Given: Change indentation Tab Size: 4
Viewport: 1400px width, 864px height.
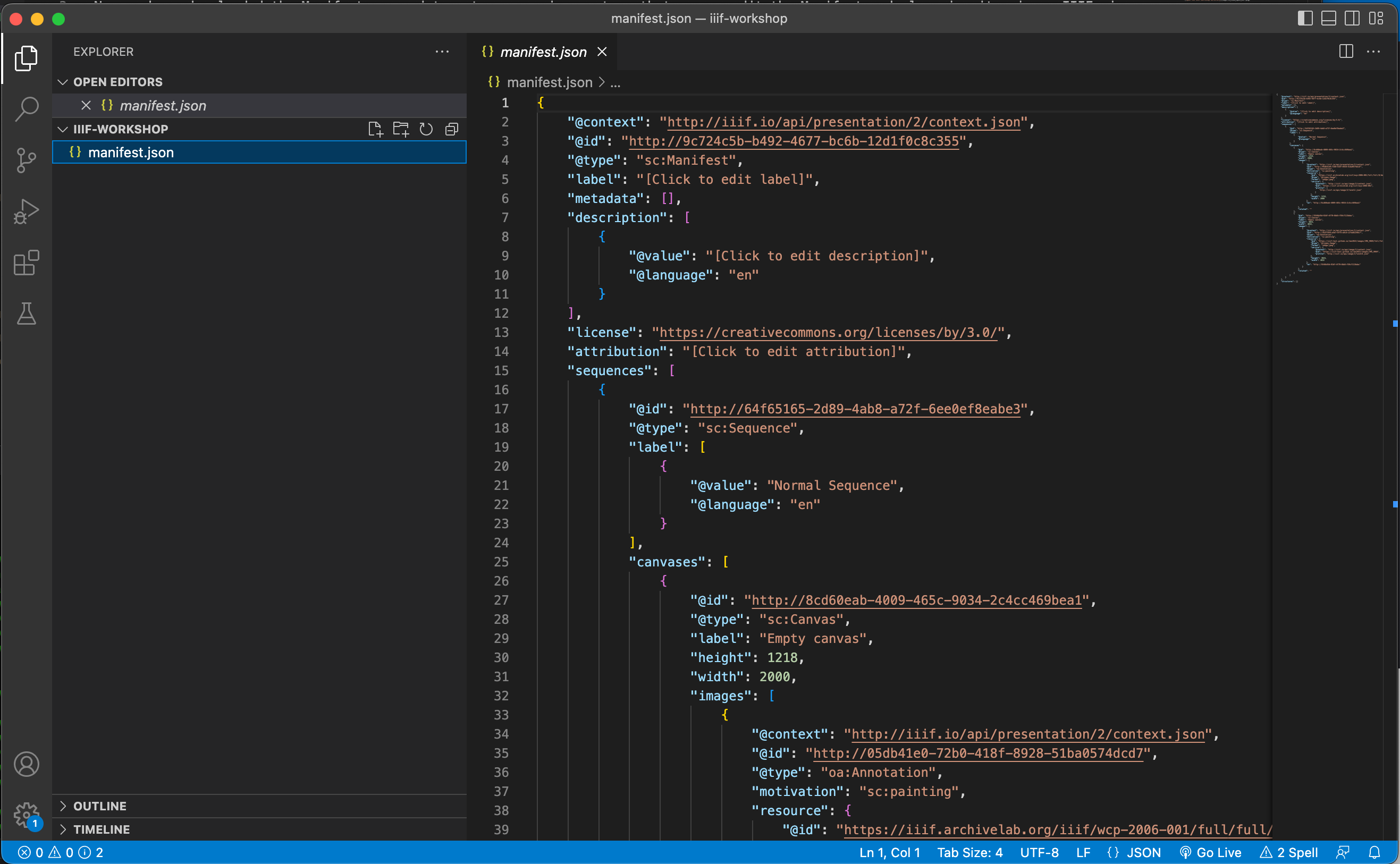Looking at the screenshot, I should pos(969,852).
